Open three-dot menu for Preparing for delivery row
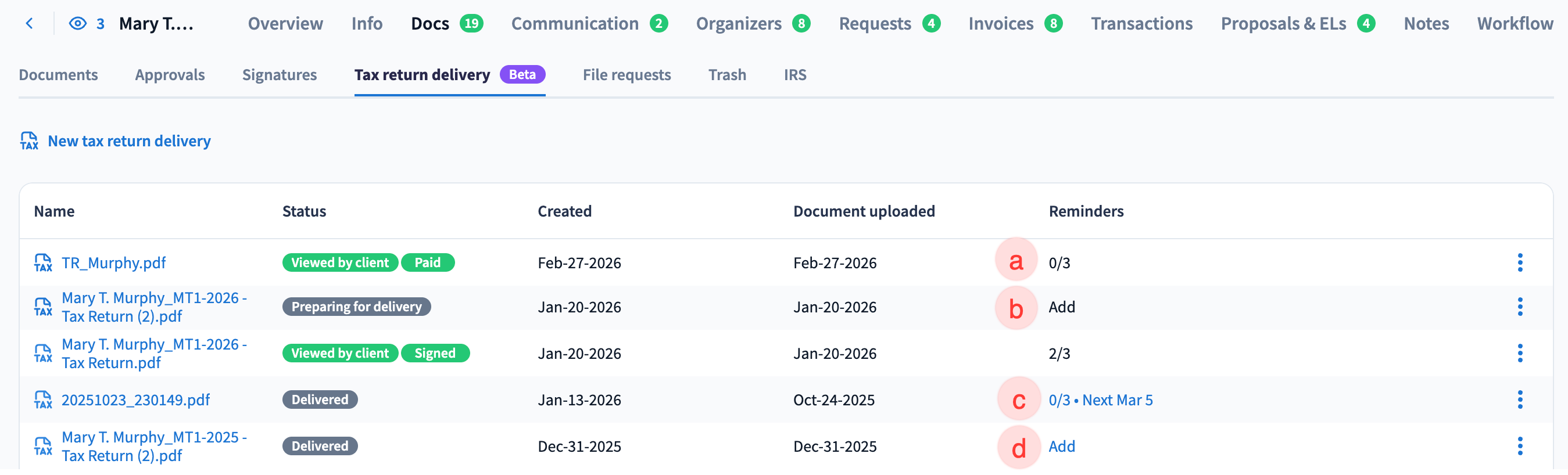This screenshot has width=1568, height=475. [x=1519, y=307]
